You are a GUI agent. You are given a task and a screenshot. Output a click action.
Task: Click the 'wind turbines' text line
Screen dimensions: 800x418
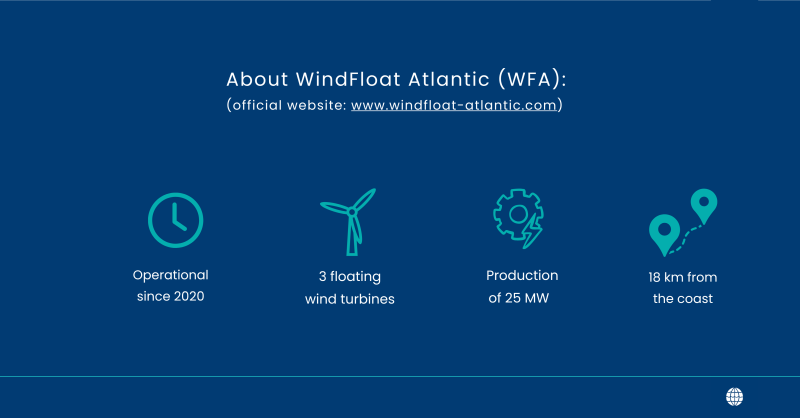click(349, 299)
